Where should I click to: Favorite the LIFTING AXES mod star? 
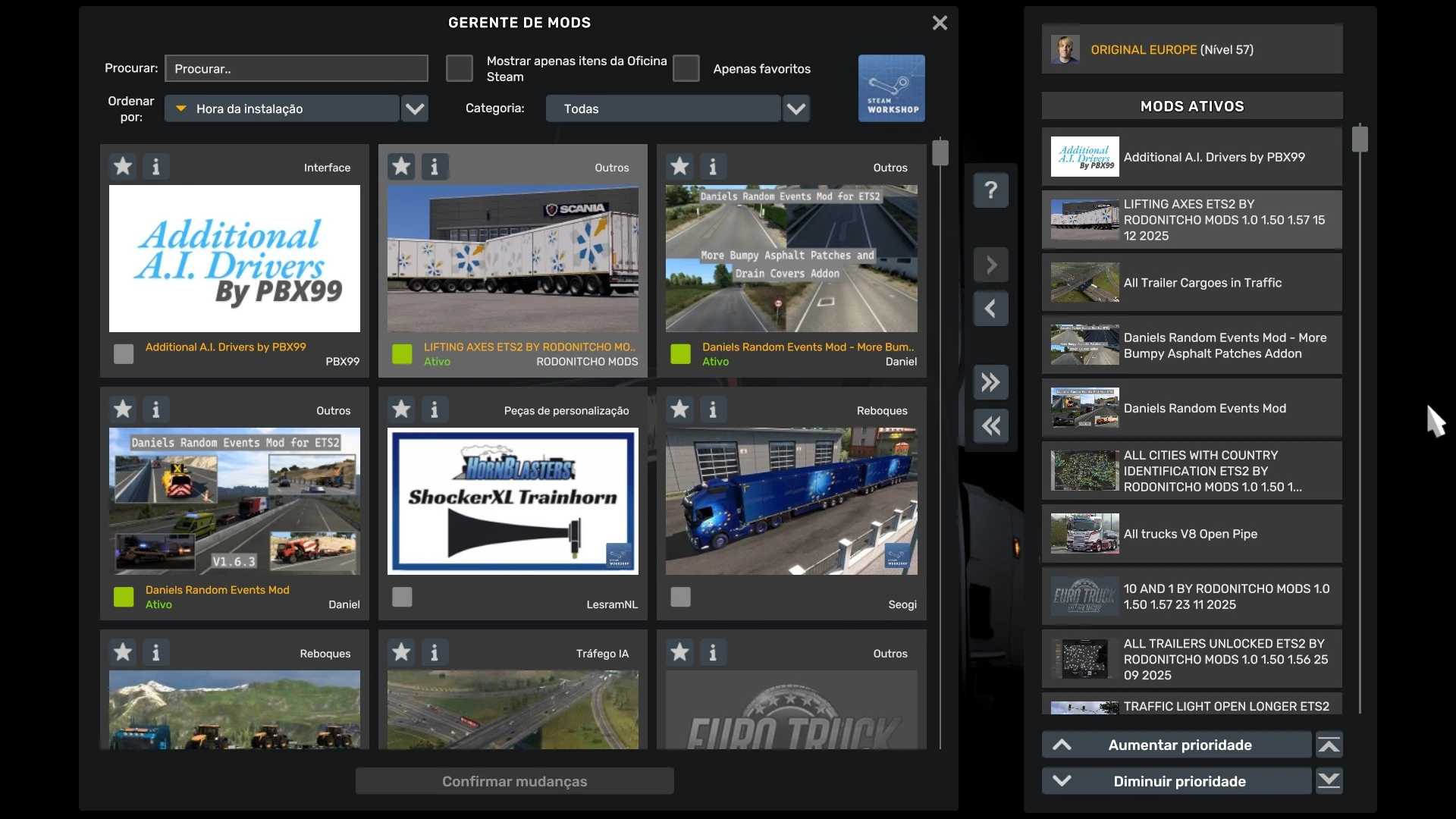[x=401, y=166]
